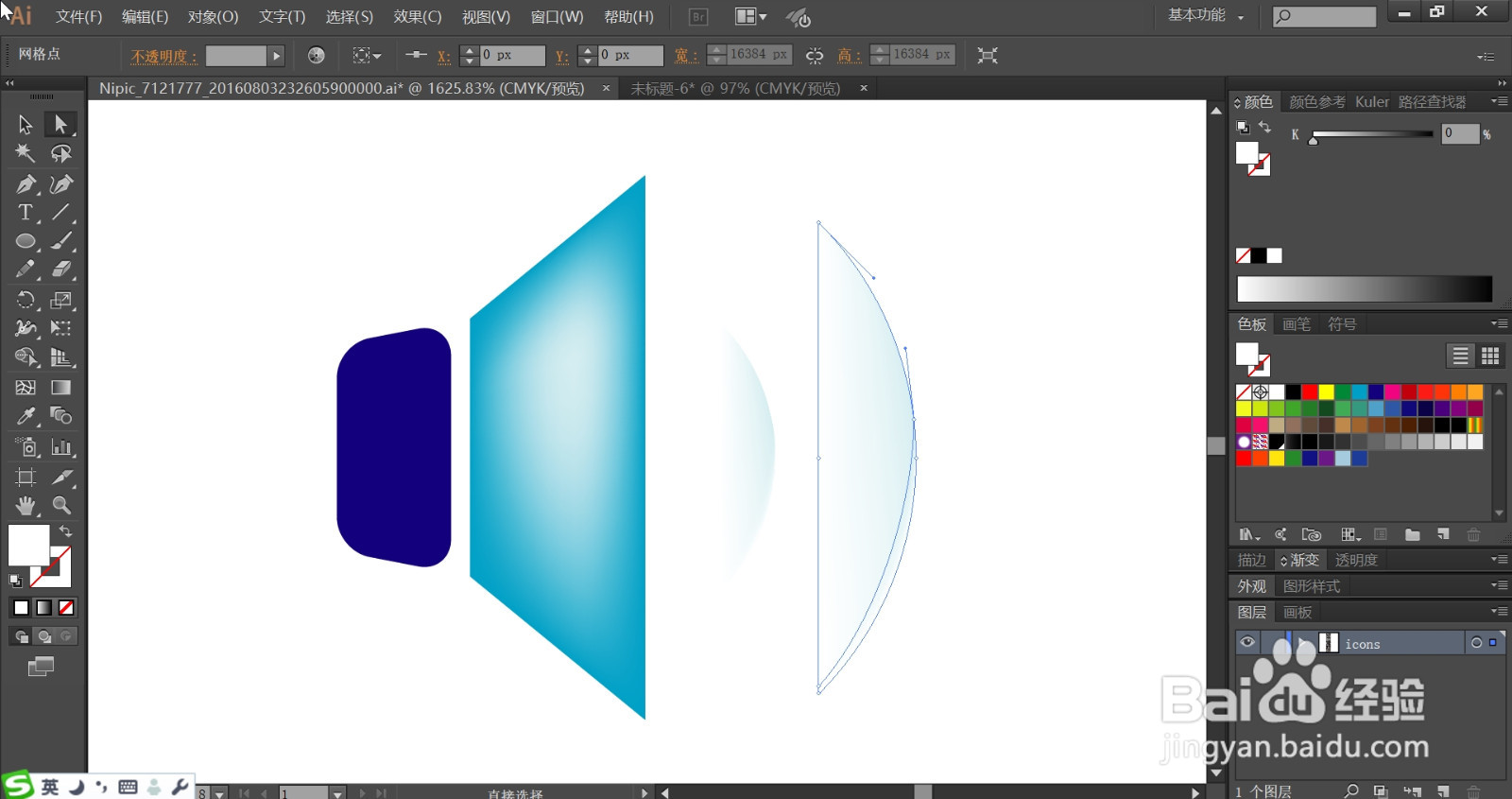Viewport: 1512px width, 799px height.
Task: Open the layers panel flyout menu
Action: coord(1499,612)
